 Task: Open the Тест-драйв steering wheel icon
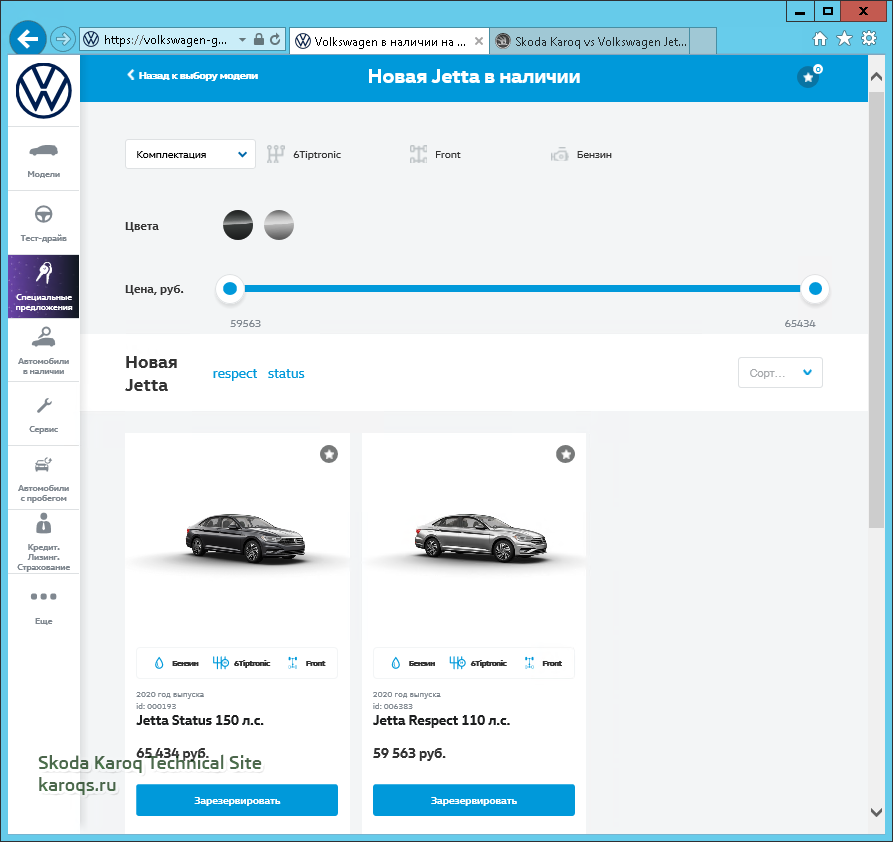(x=44, y=214)
